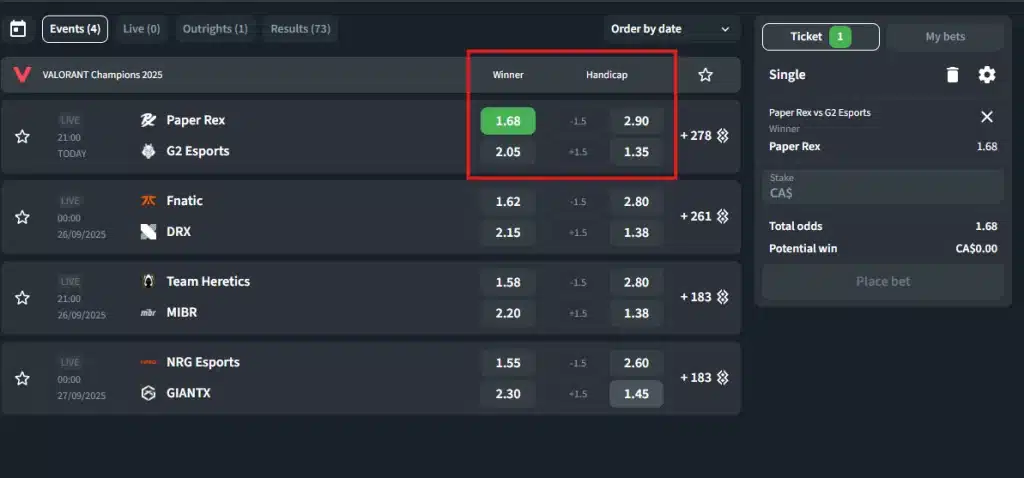Pick GIANTX +1.5 handicap odds 1.45

[x=636, y=394]
